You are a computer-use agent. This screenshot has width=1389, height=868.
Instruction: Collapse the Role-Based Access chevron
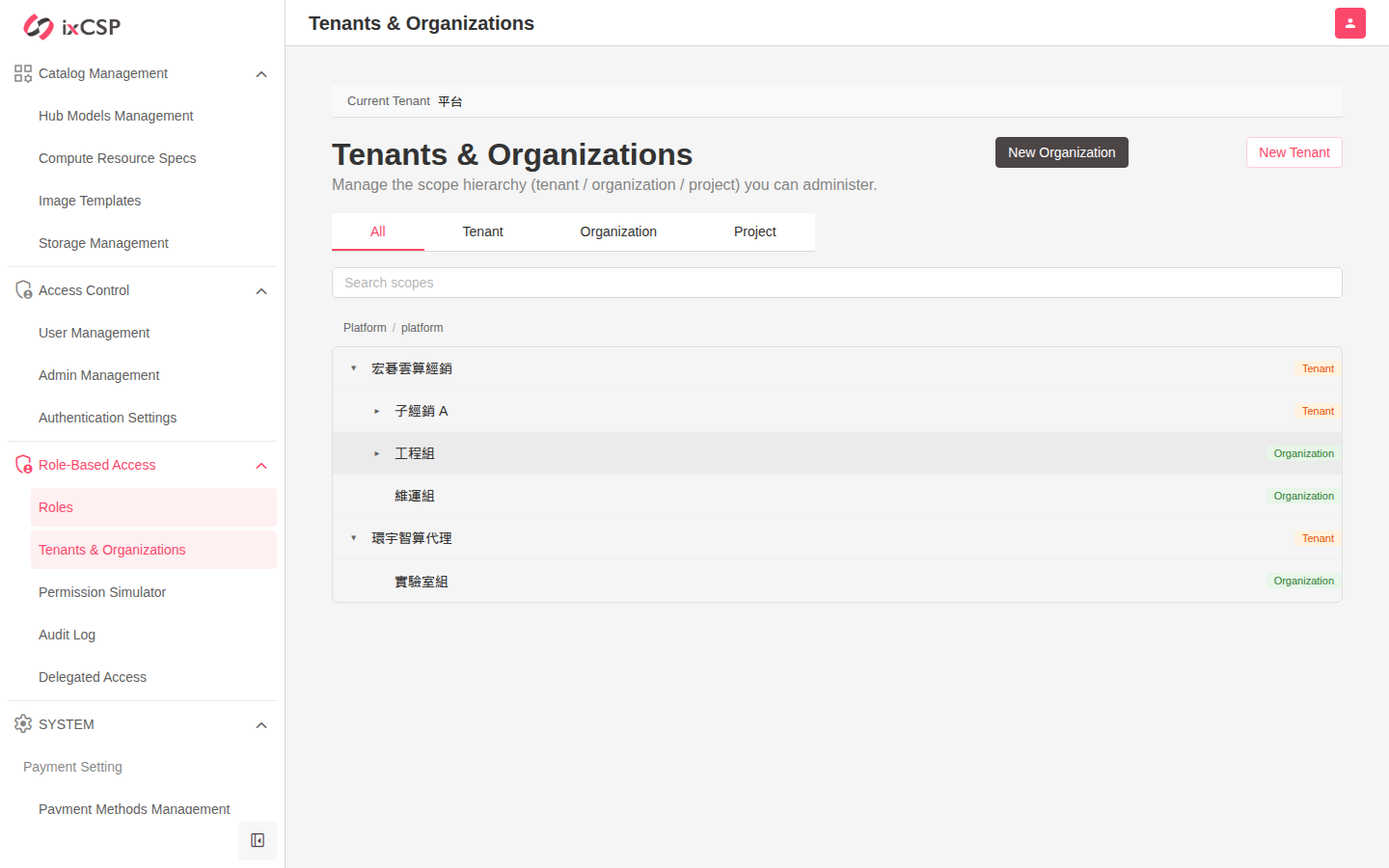coord(261,466)
